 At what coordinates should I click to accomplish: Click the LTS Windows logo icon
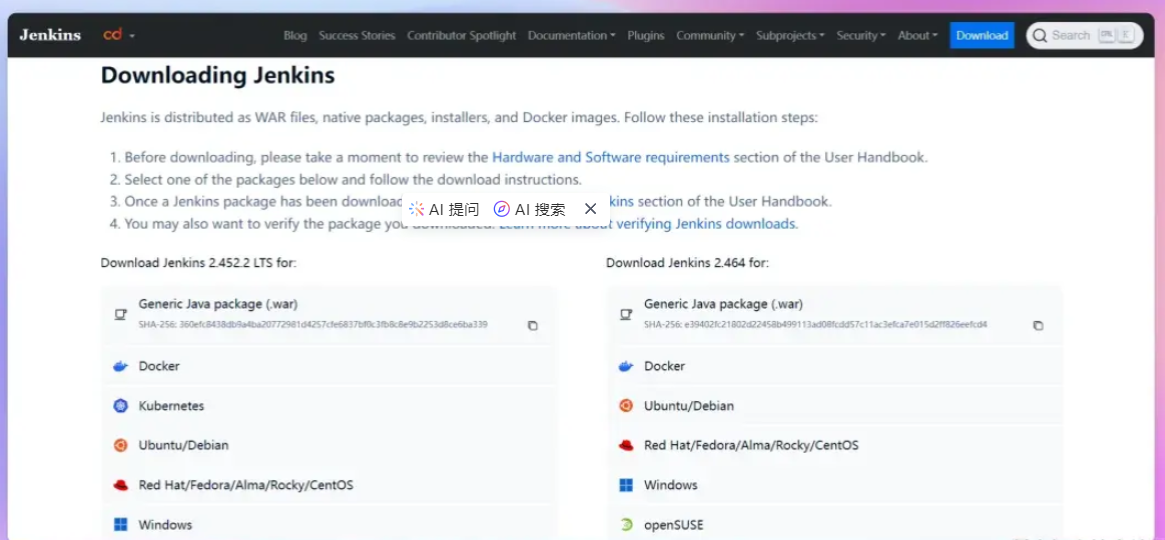pos(120,524)
